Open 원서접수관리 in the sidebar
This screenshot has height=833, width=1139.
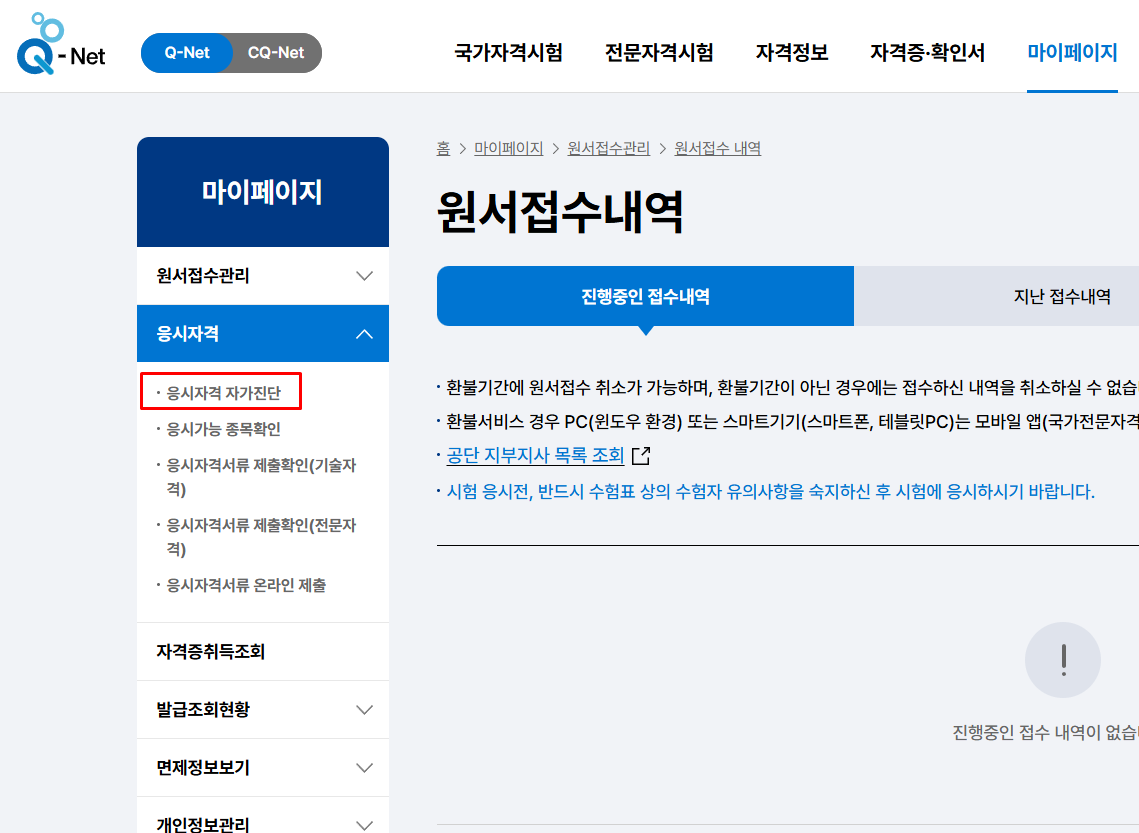(x=203, y=276)
